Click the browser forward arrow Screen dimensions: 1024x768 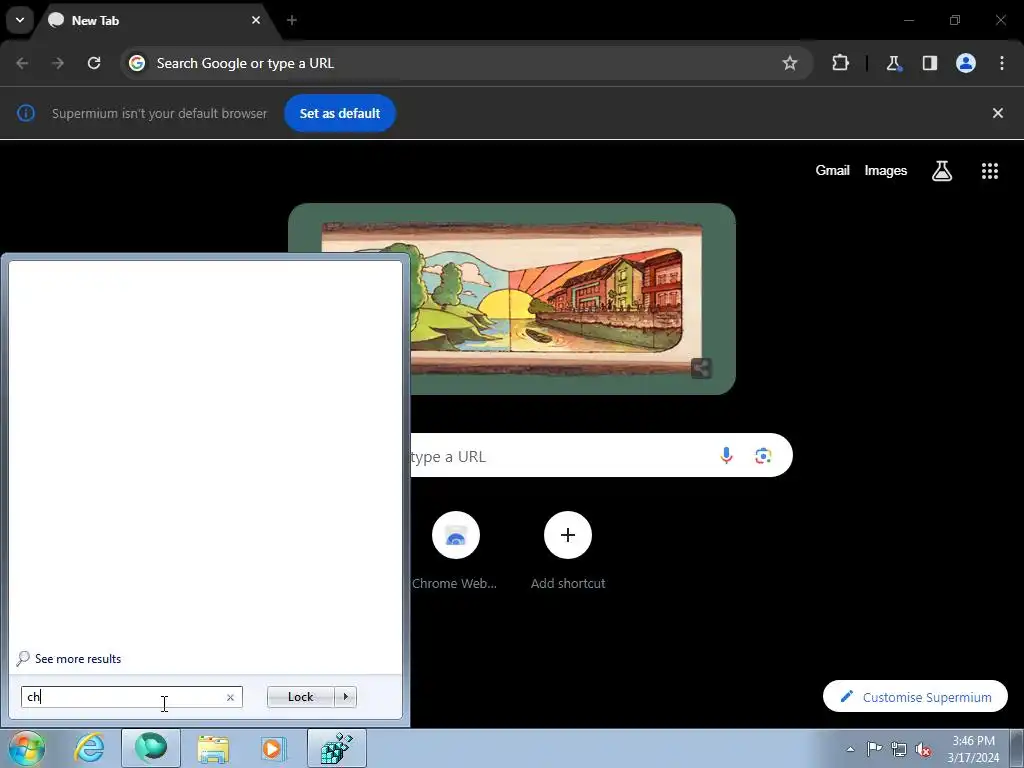(x=58, y=63)
